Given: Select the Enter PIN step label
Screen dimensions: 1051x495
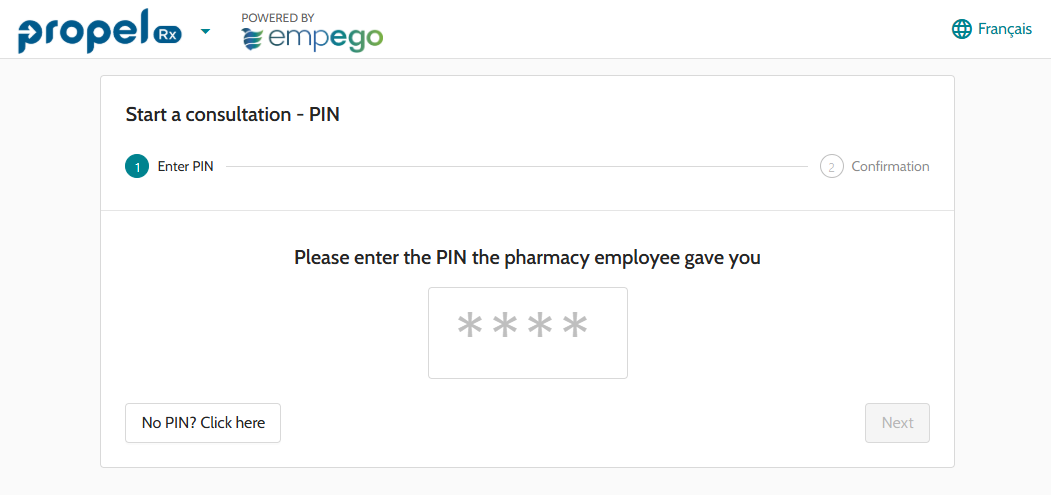Looking at the screenshot, I should point(185,167).
